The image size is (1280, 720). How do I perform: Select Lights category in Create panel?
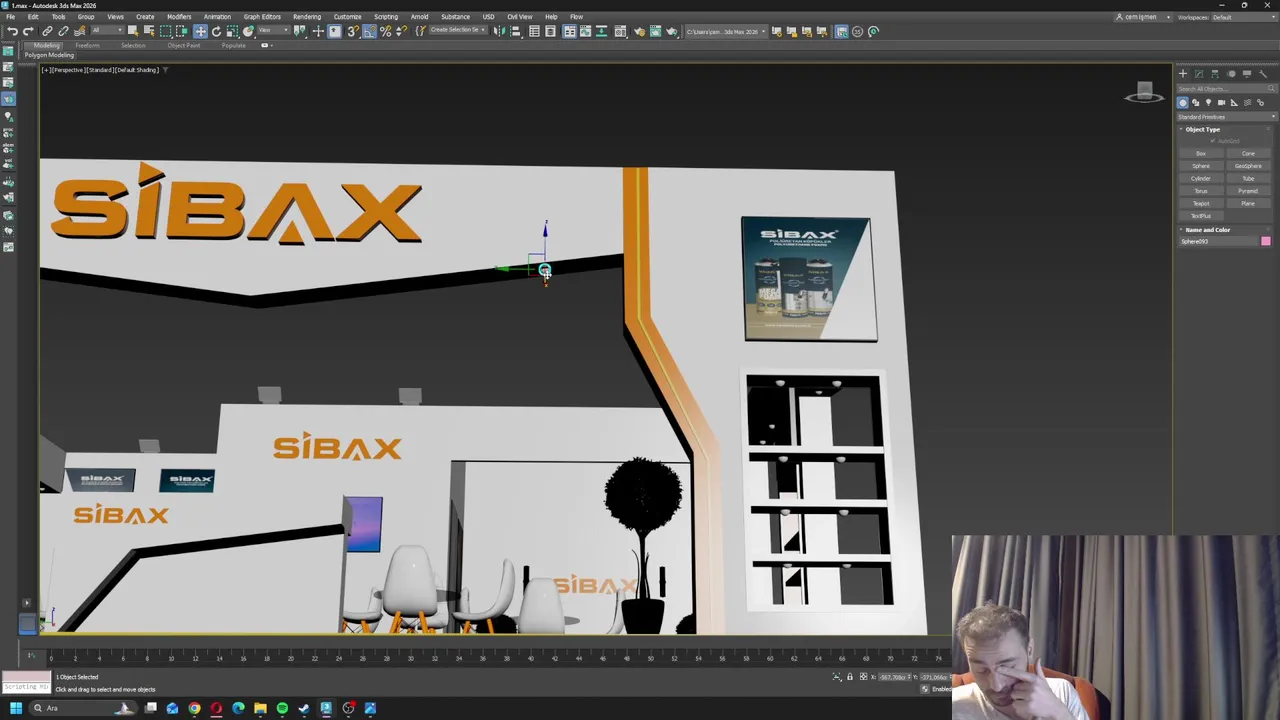[1208, 102]
